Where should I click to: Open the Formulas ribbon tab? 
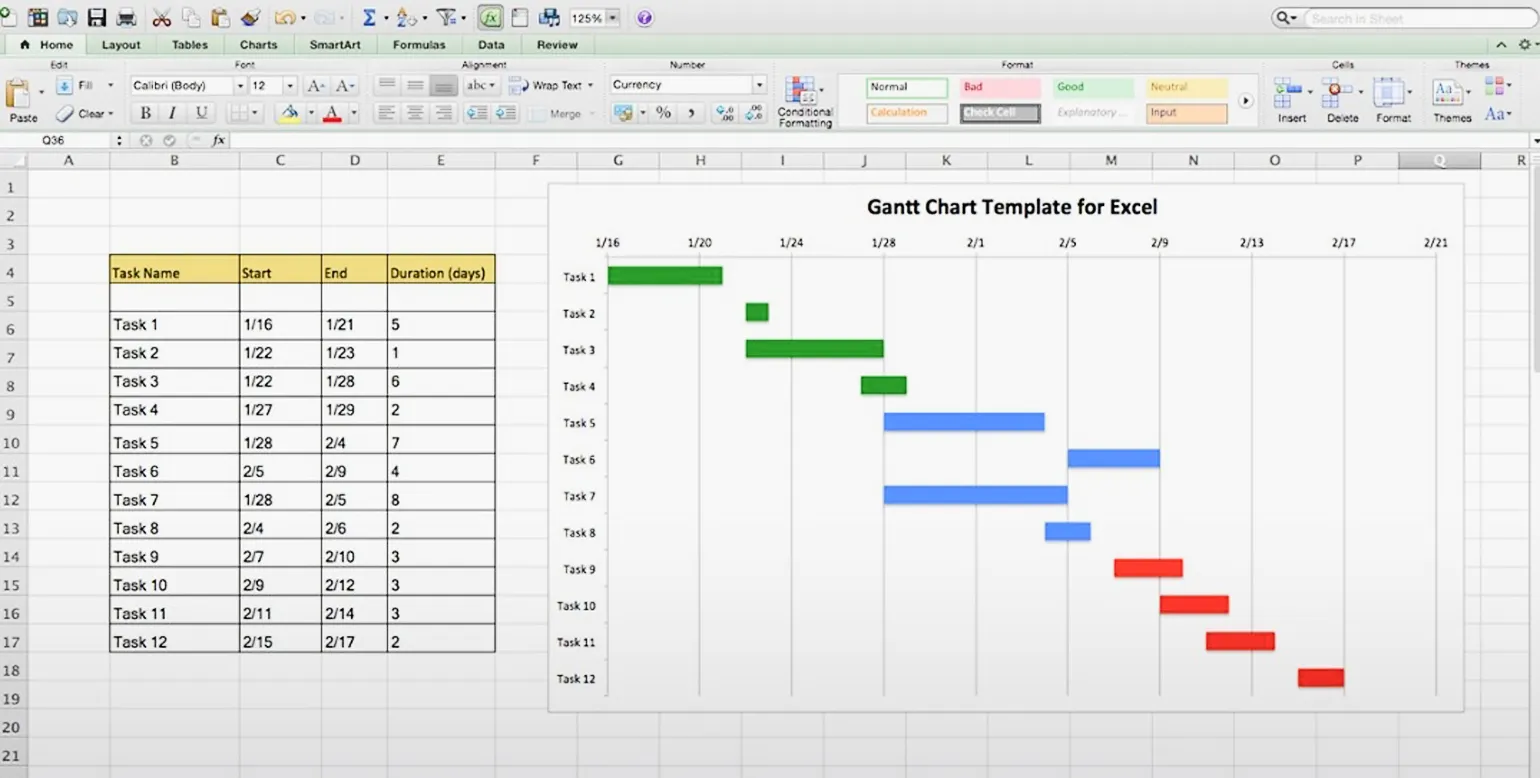[x=419, y=45]
